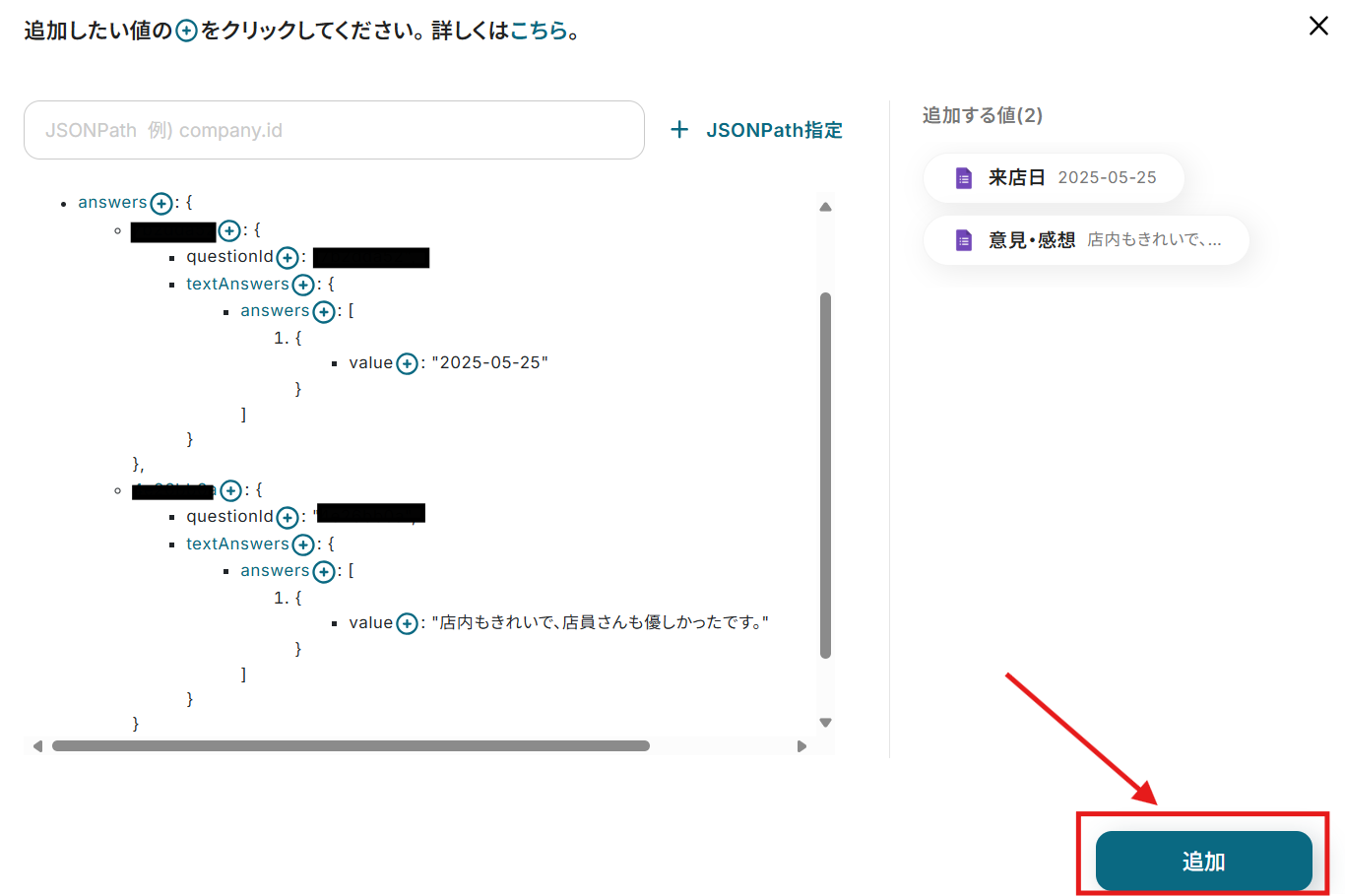Screen dimensions: 1345x896
Task: Add the first redacted key's plus icon
Action: click(x=229, y=231)
